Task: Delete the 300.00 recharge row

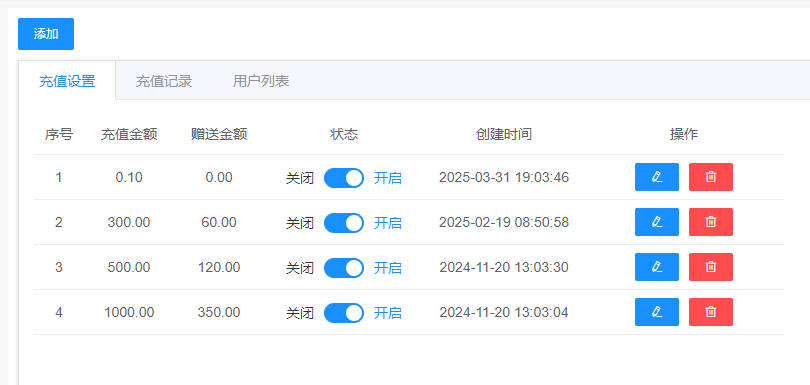Action: click(x=711, y=222)
